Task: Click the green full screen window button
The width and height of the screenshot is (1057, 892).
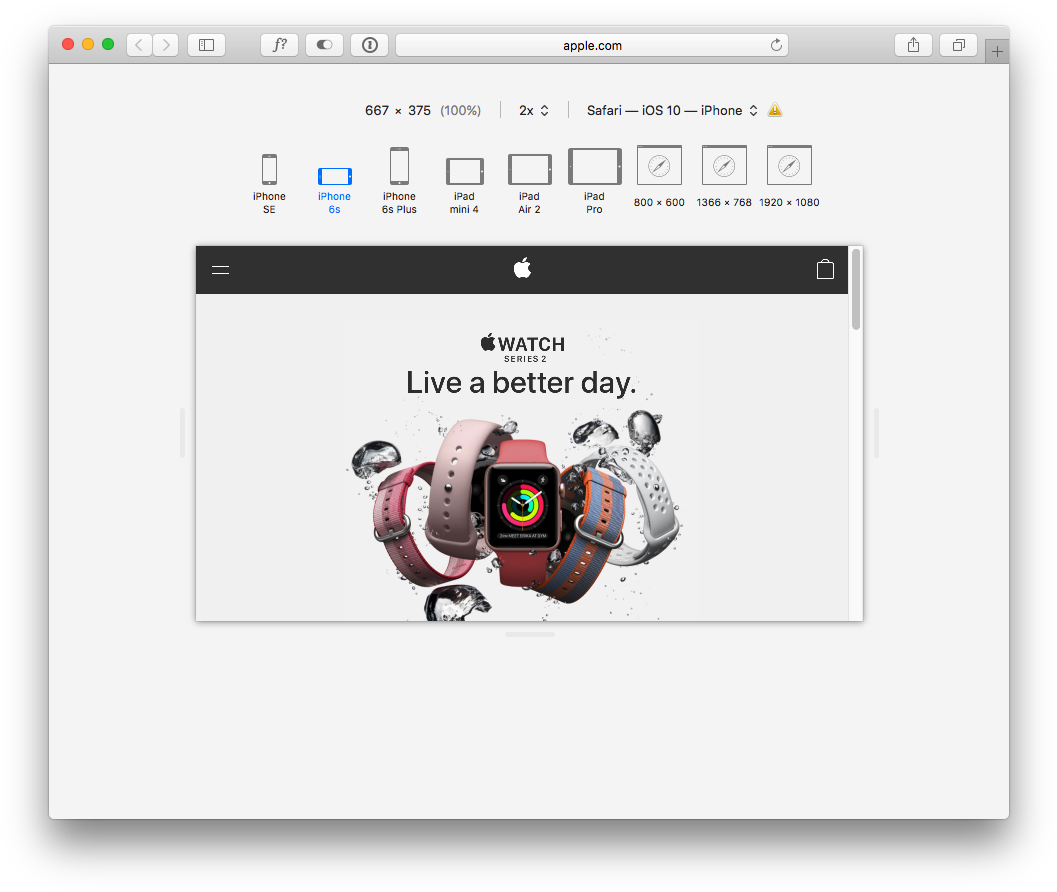Action: click(108, 44)
